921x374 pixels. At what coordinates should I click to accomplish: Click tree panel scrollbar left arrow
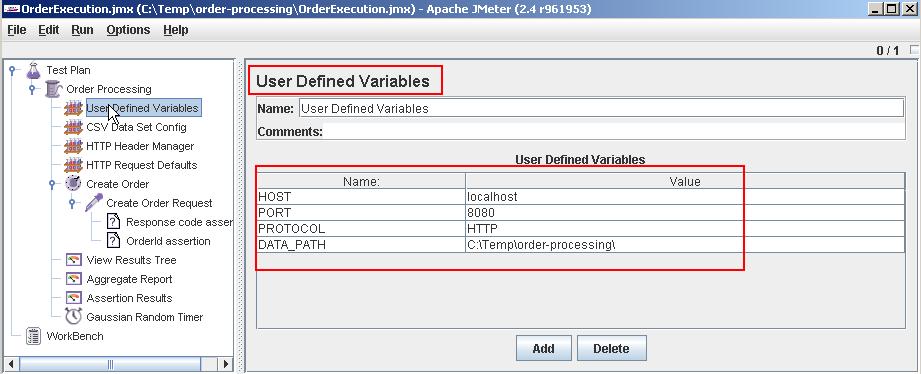(12, 365)
